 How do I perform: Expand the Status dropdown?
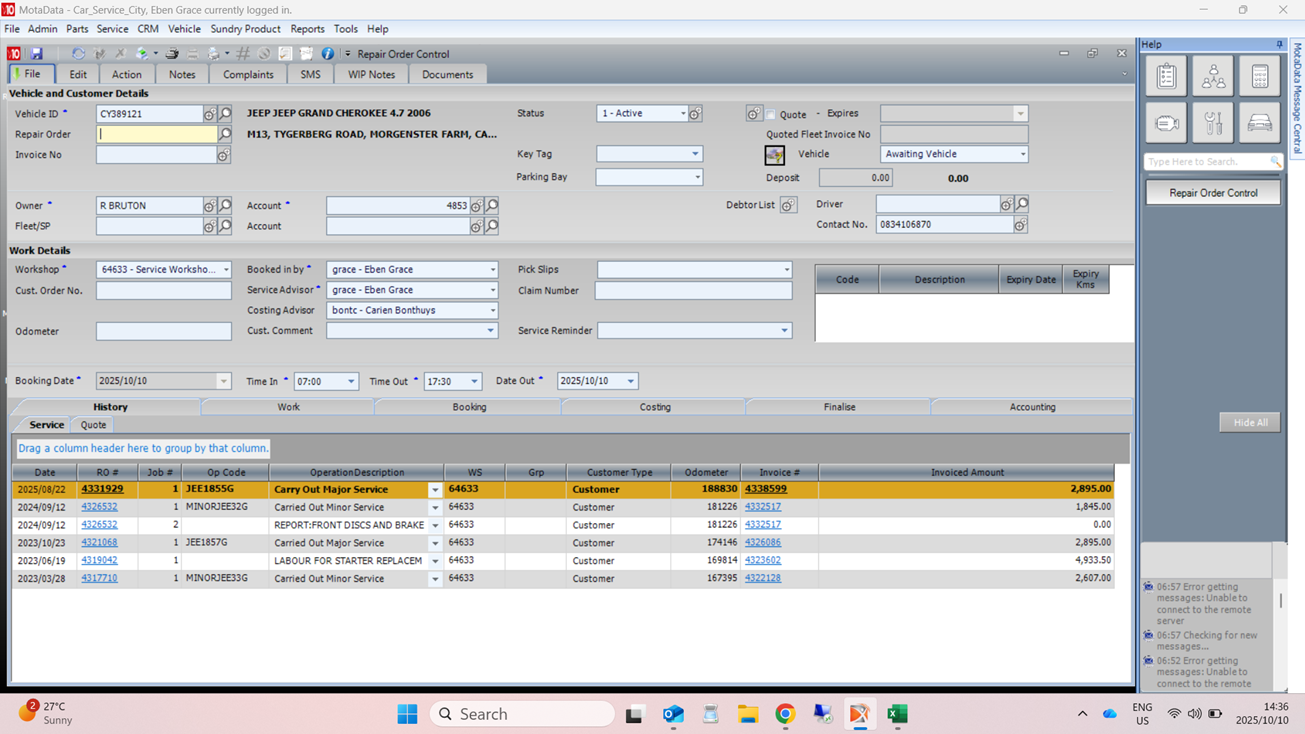683,114
